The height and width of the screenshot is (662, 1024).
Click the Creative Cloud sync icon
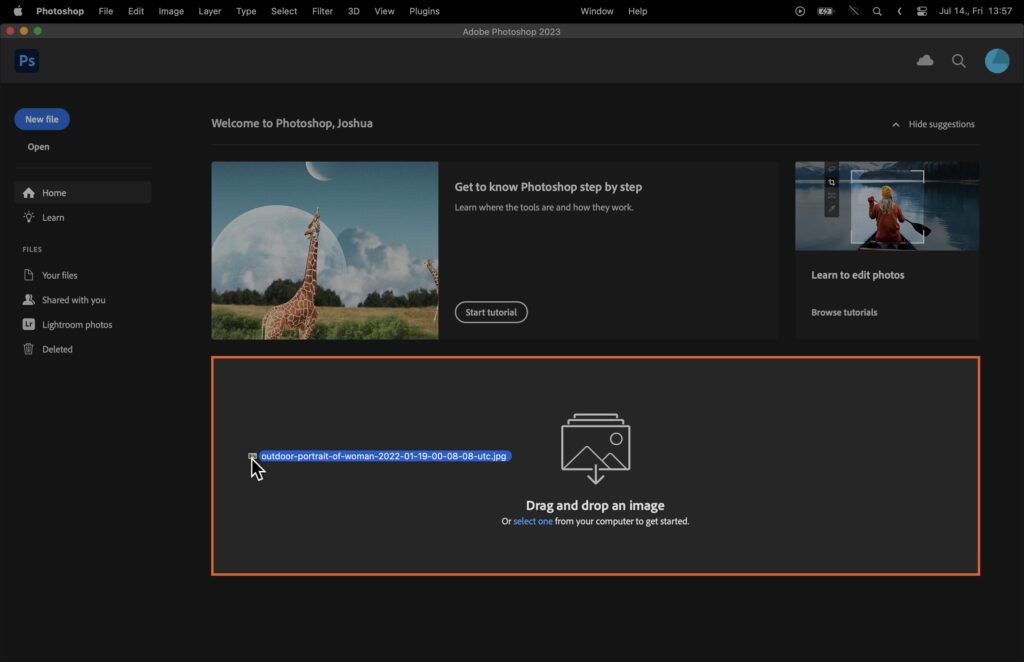pos(923,61)
